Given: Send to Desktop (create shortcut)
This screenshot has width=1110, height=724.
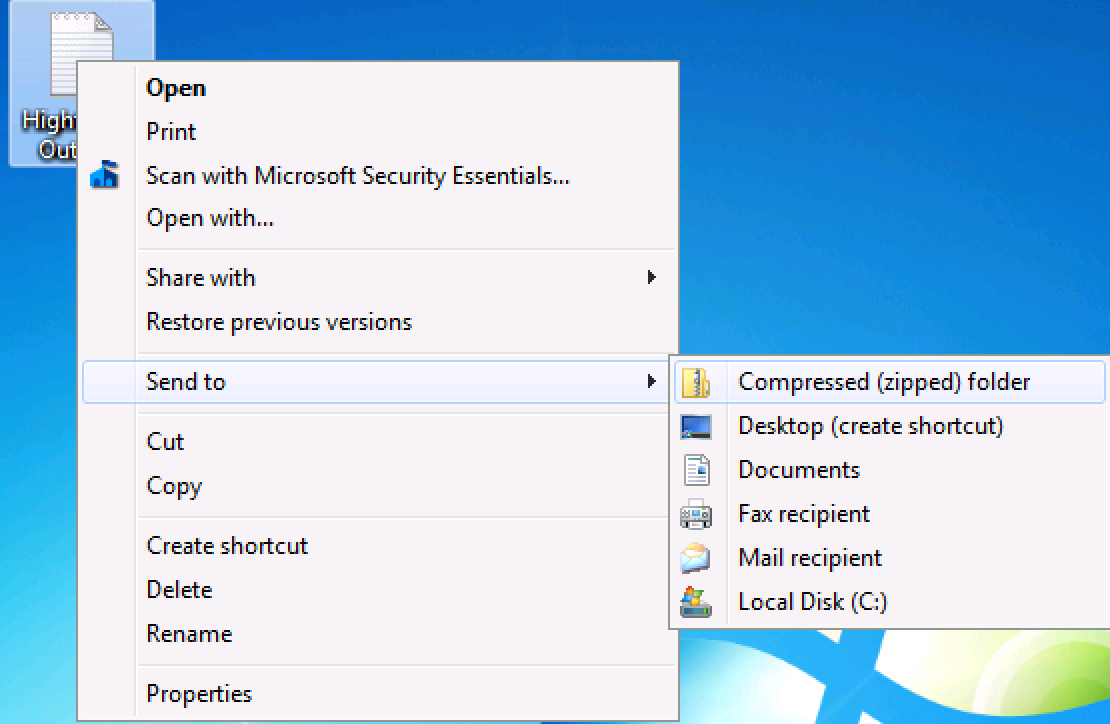Looking at the screenshot, I should 890,426.
